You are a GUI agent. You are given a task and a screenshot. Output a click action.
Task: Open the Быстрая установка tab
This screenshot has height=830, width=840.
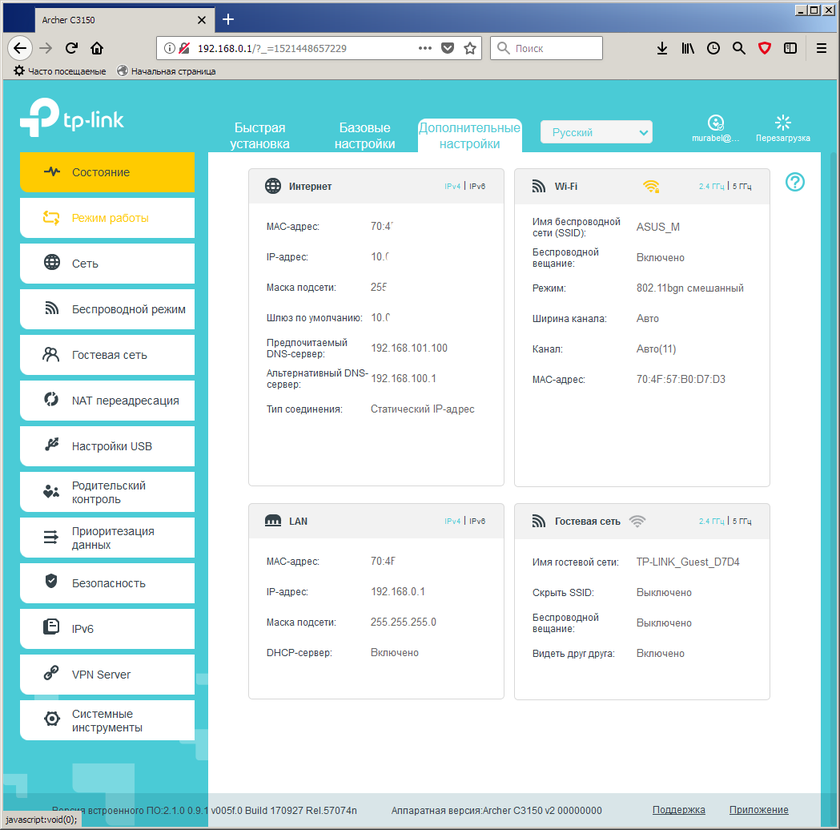coord(260,136)
